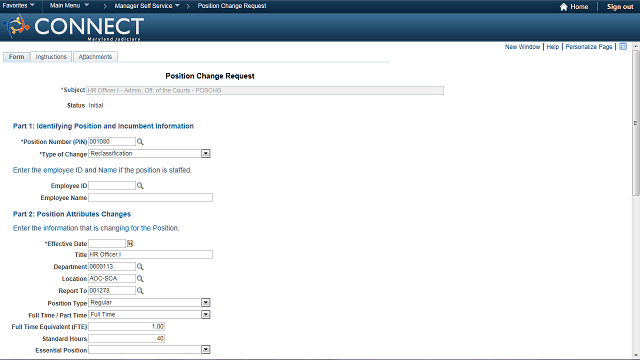Expand the Type of Change dropdown

click(206, 153)
